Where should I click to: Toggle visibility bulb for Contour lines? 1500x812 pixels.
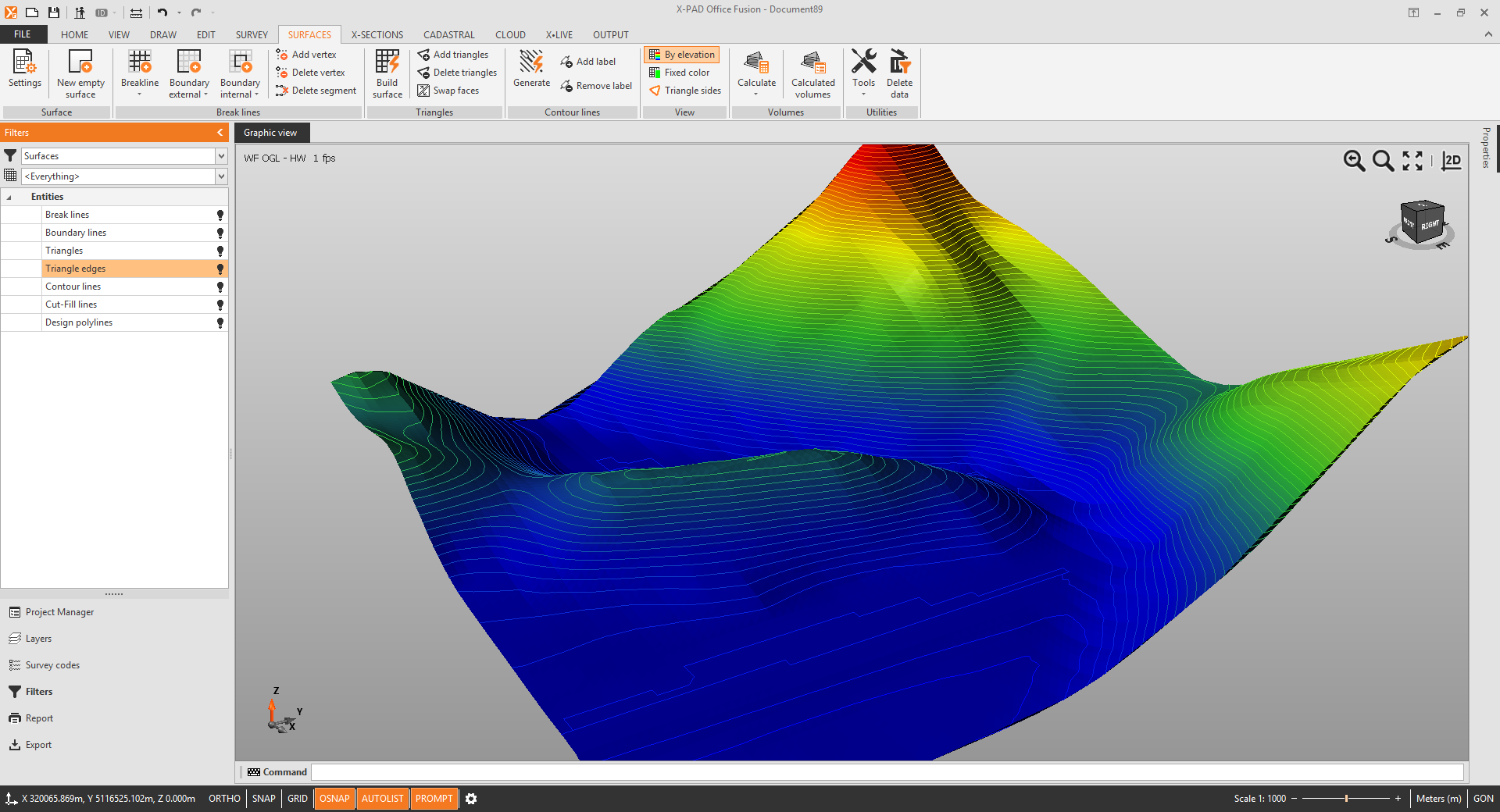[x=220, y=287]
